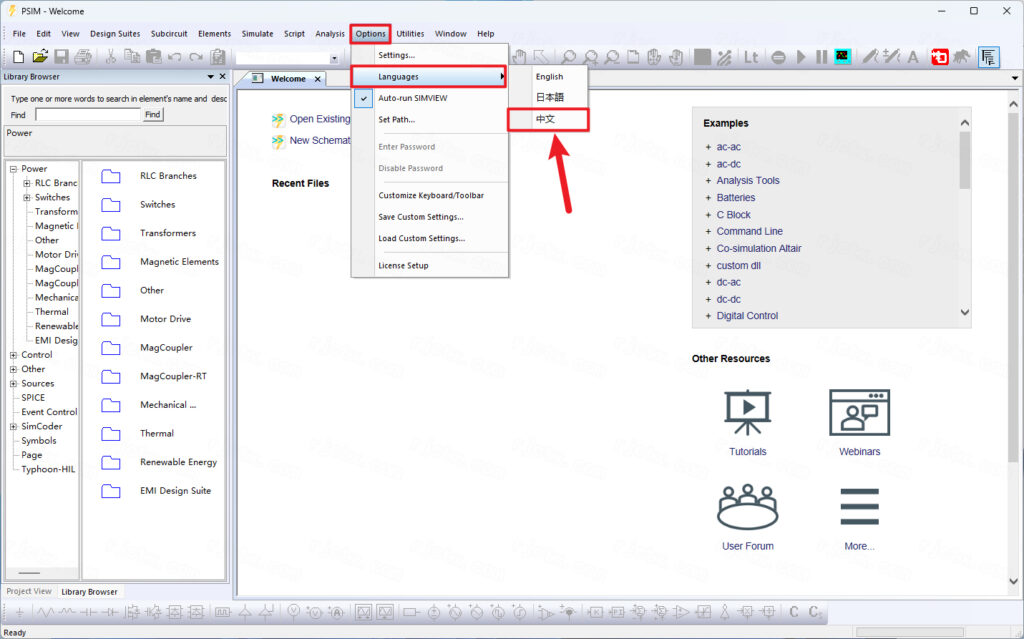Click the Tutorials presentation icon
The image size is (1024, 639).
click(747, 412)
